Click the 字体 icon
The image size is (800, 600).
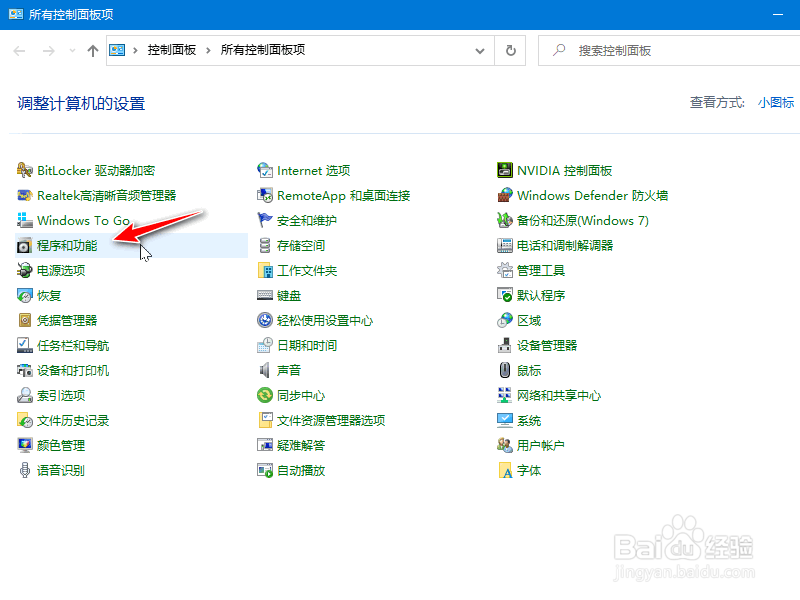tap(505, 470)
